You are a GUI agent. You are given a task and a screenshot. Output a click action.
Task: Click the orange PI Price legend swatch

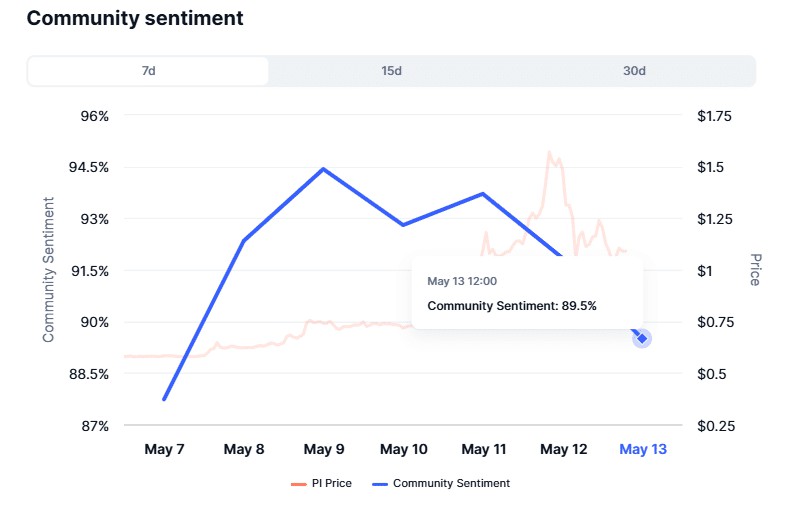(299, 484)
